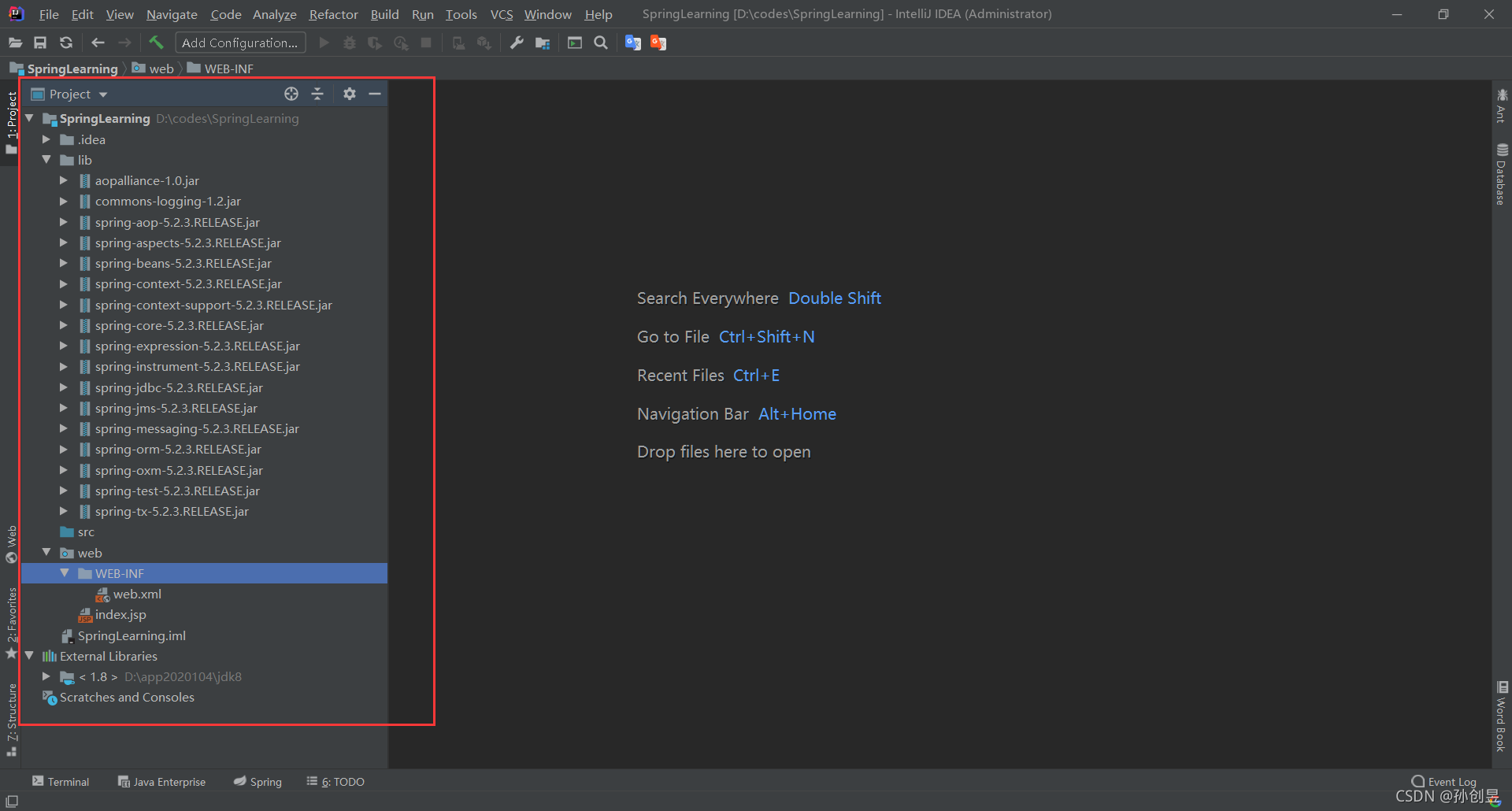The width and height of the screenshot is (1512, 811).
Task: Expand the aopalliance-1.0.jar node
Action: pyautogui.click(x=64, y=180)
